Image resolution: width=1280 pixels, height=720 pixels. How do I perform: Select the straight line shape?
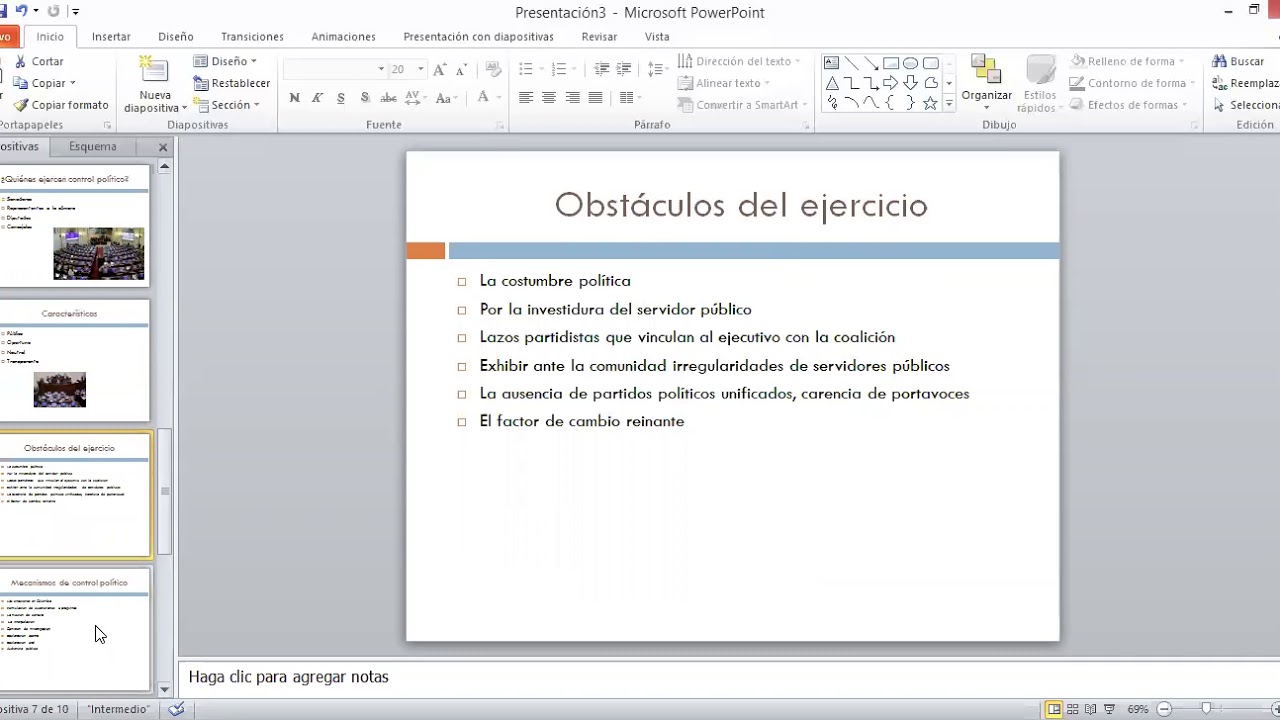pyautogui.click(x=851, y=63)
